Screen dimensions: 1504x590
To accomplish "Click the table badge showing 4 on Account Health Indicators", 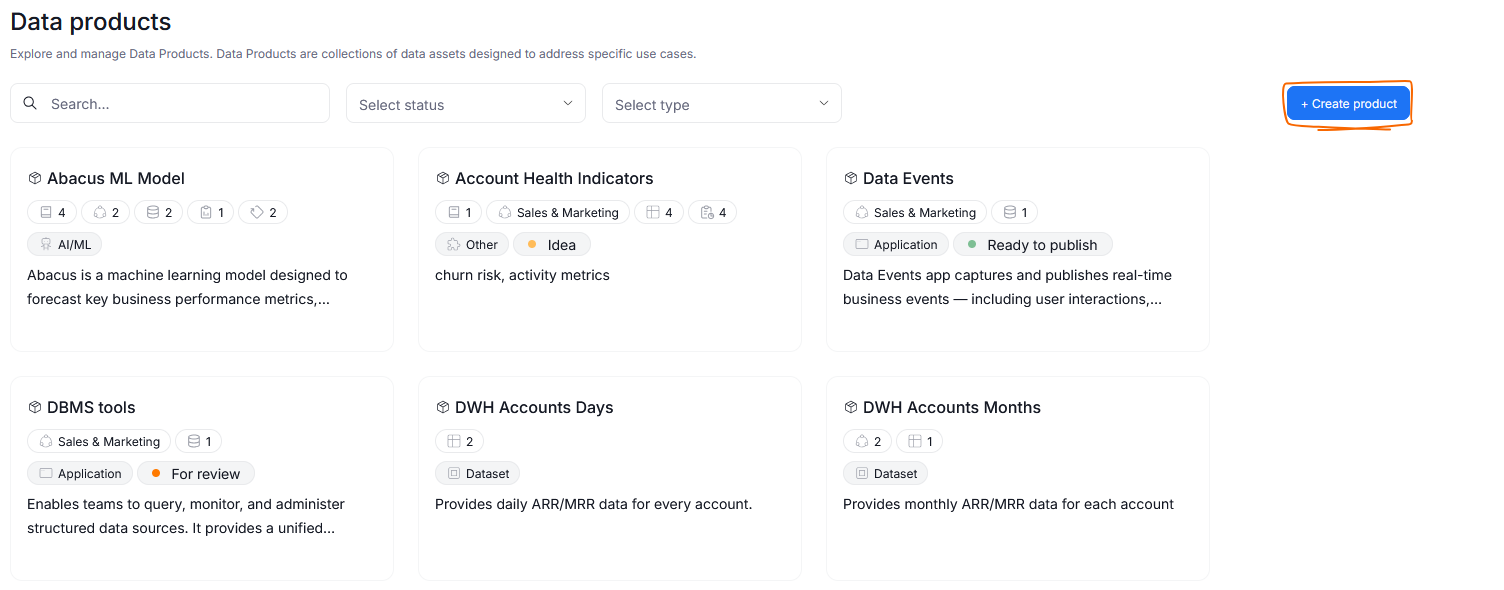I will 659,212.
